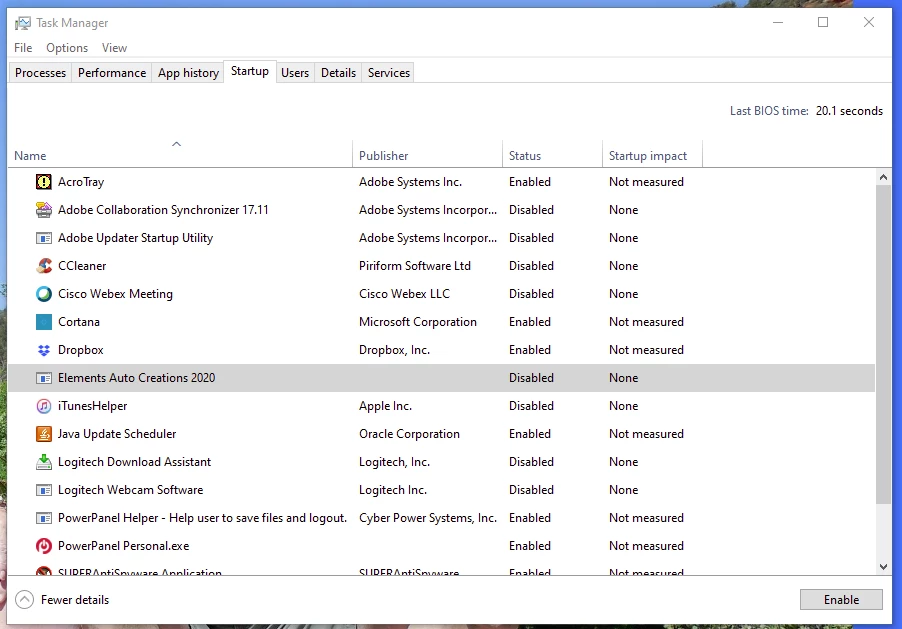Click the Enable button
902x629 pixels.
(841, 600)
